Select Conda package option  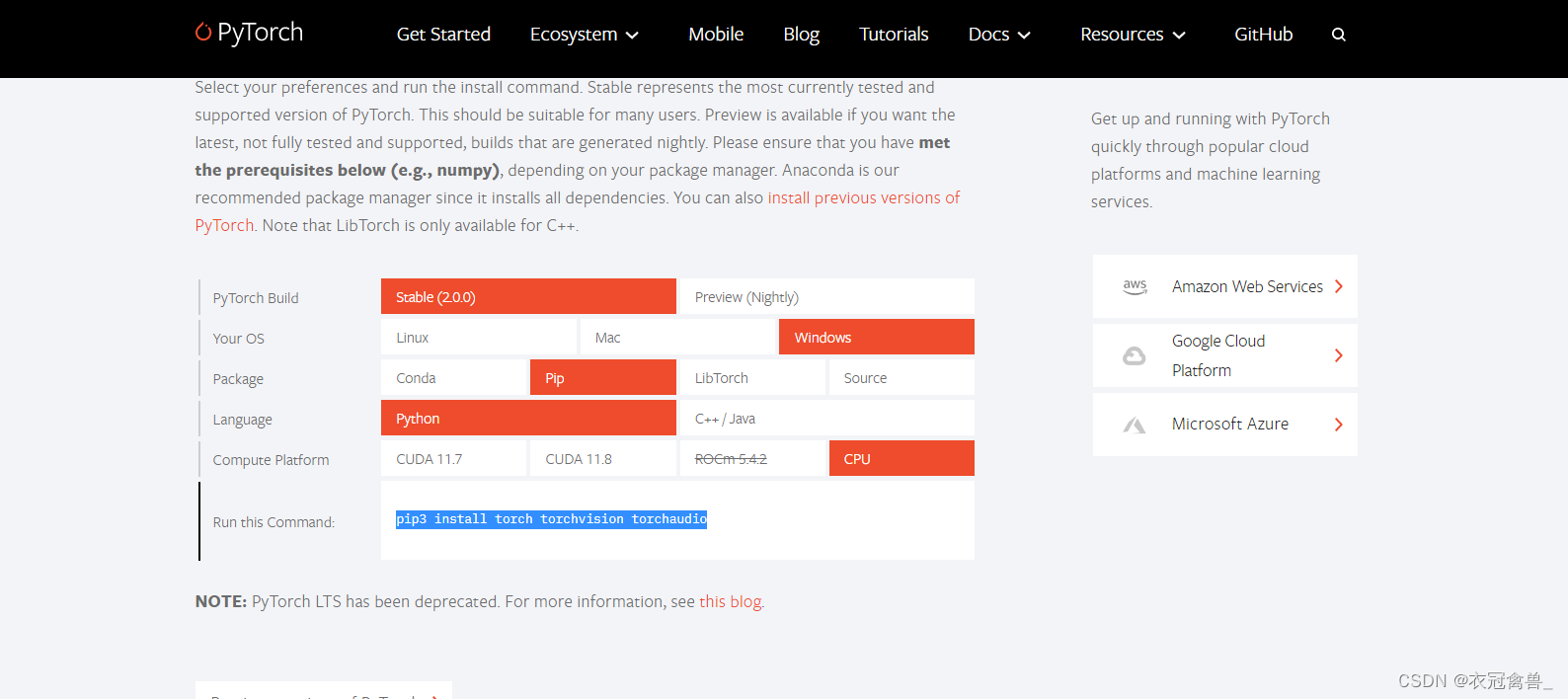[454, 377]
